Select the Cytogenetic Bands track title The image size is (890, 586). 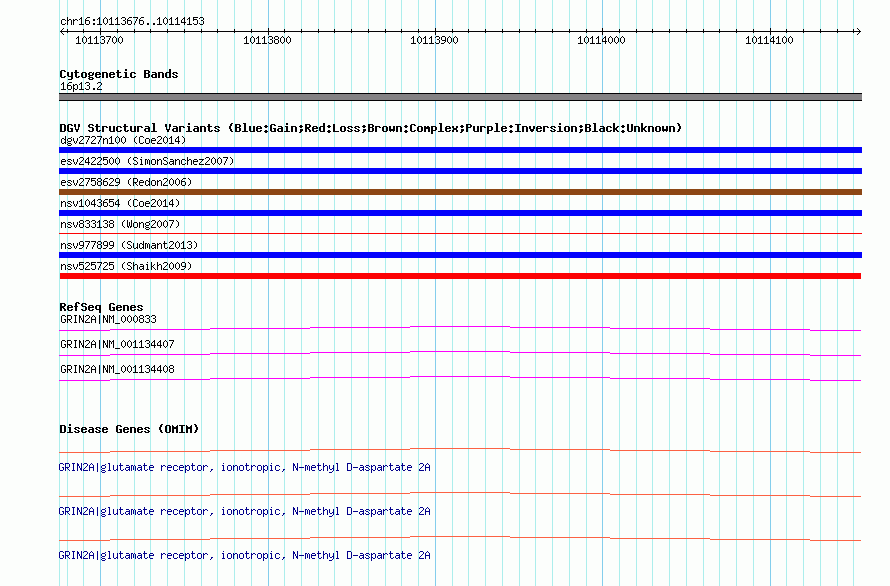pos(119,74)
